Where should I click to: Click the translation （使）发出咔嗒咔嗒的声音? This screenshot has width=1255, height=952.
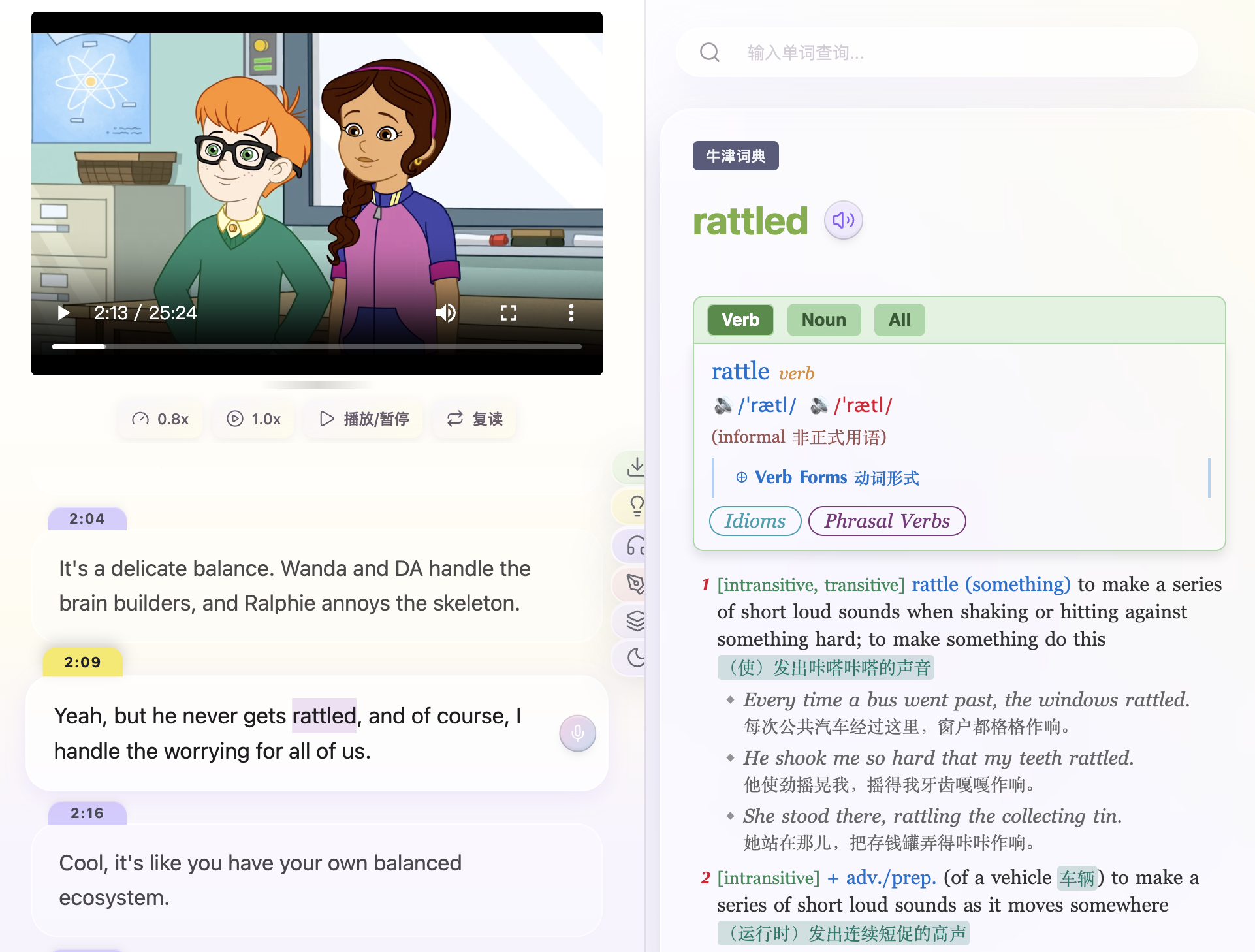(826, 668)
